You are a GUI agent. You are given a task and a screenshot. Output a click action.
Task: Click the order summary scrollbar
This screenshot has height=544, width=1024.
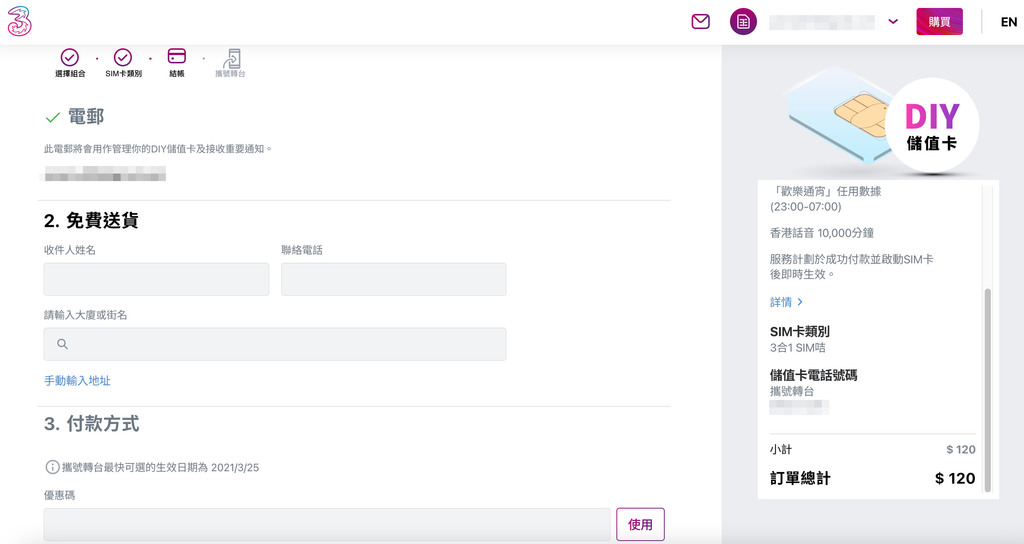(989, 390)
